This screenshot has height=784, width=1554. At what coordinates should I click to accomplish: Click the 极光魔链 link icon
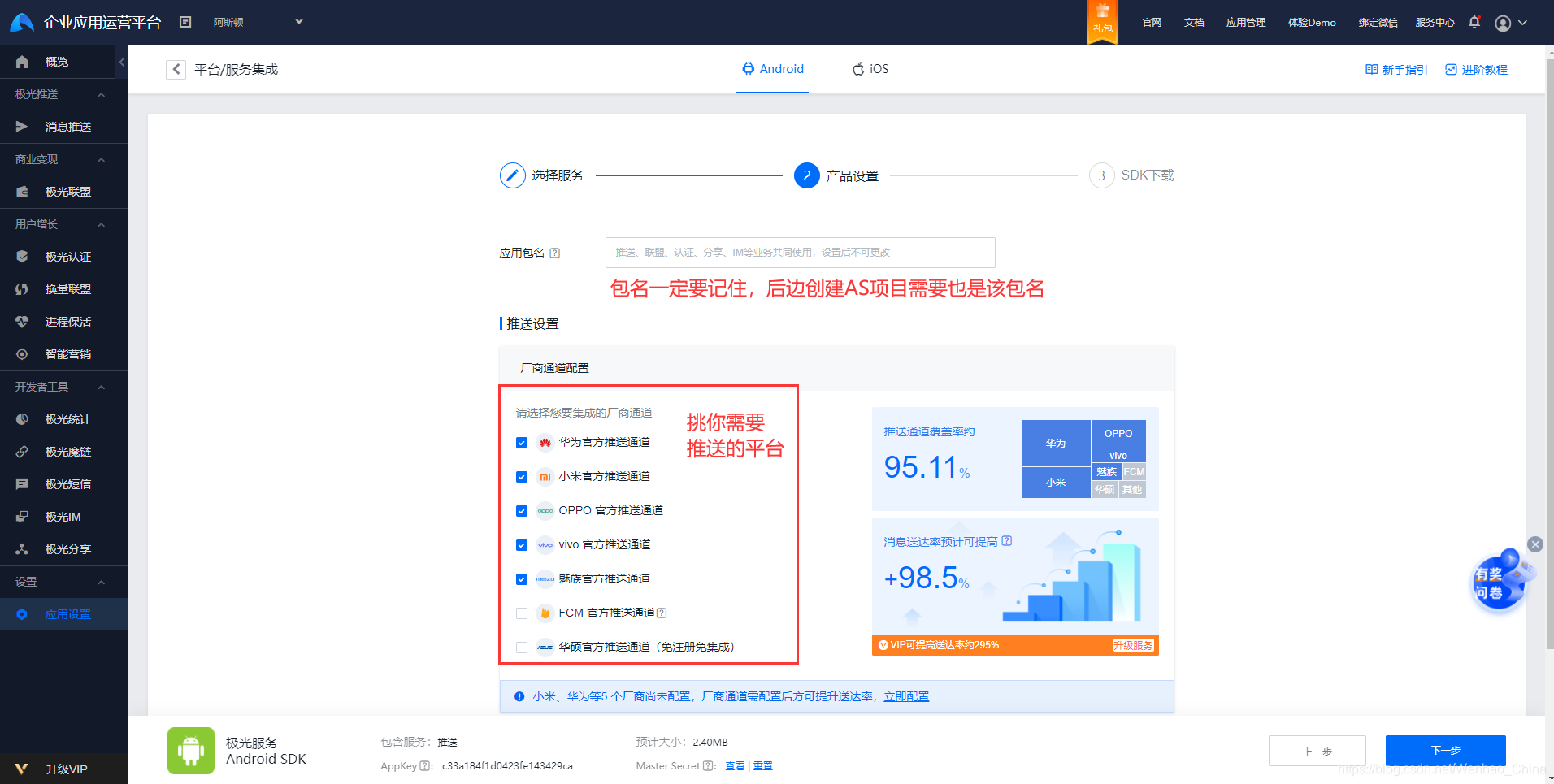[22, 452]
